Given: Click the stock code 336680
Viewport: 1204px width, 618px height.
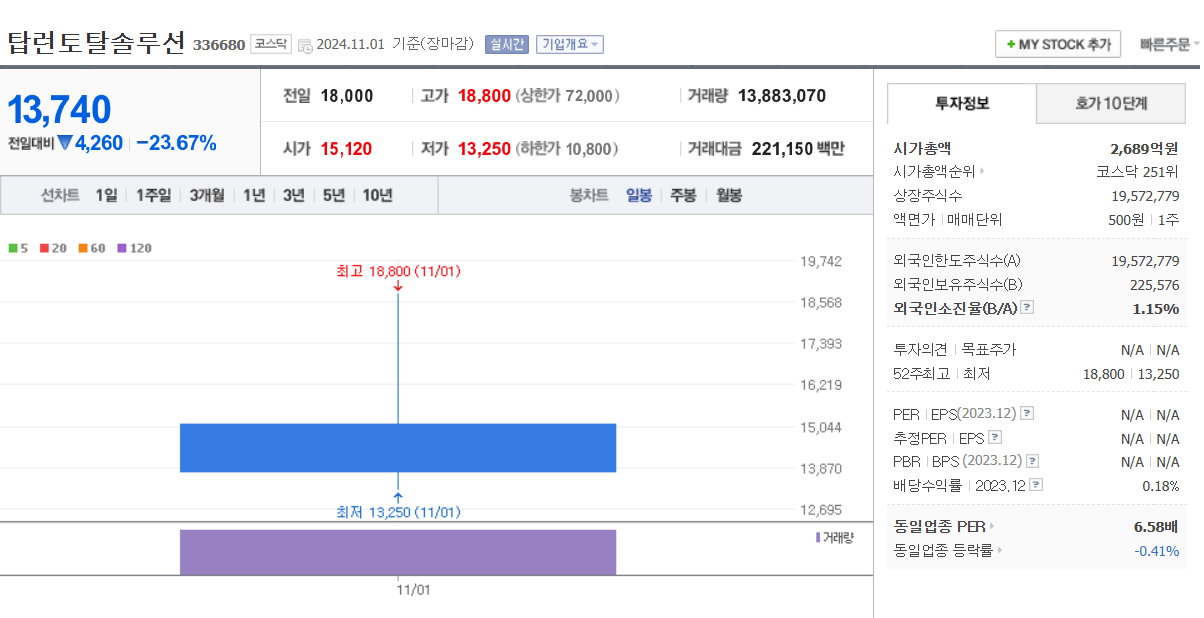Looking at the screenshot, I should (218, 45).
